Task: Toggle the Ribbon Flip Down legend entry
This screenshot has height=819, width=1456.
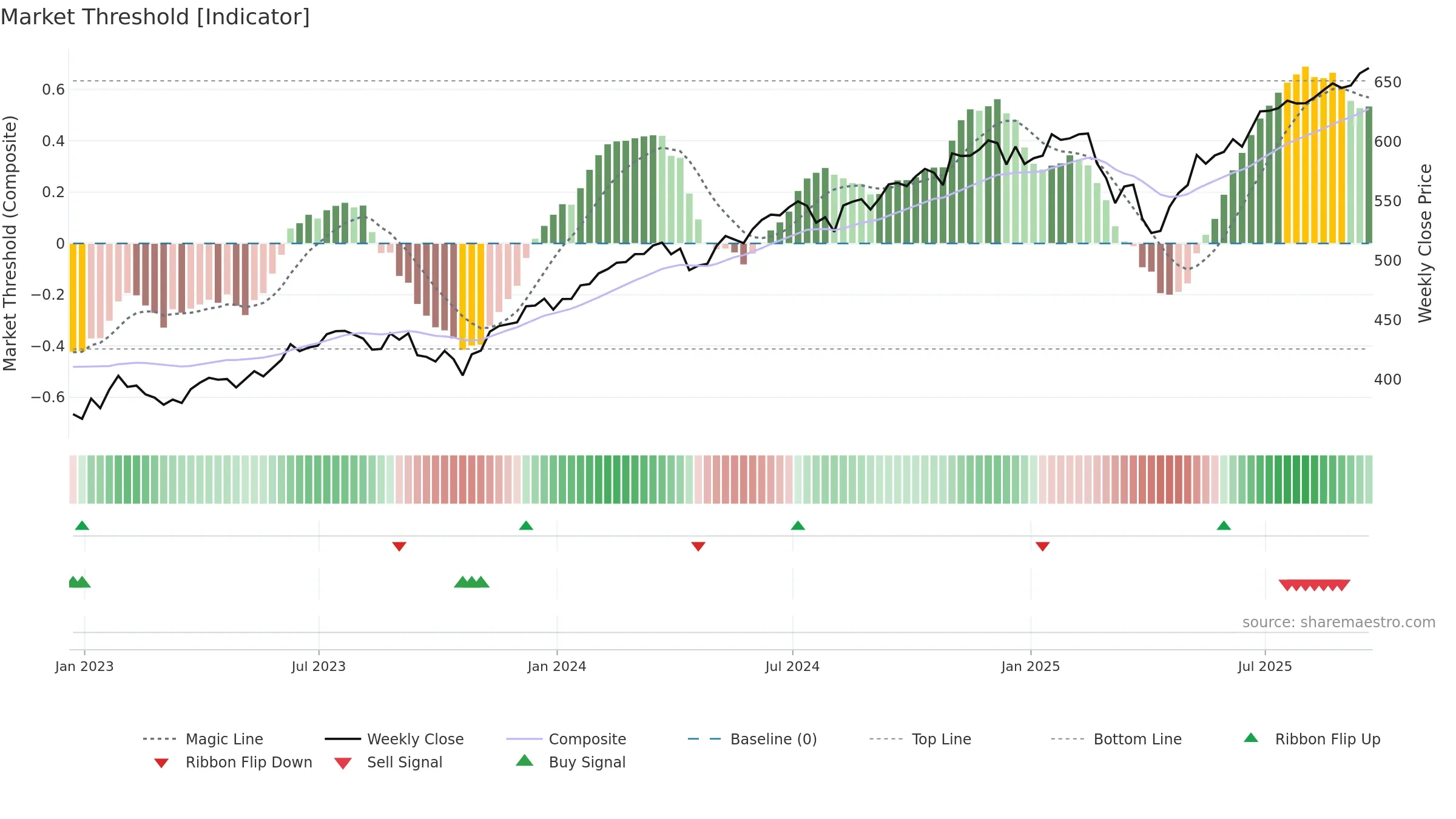Action: click(x=232, y=762)
